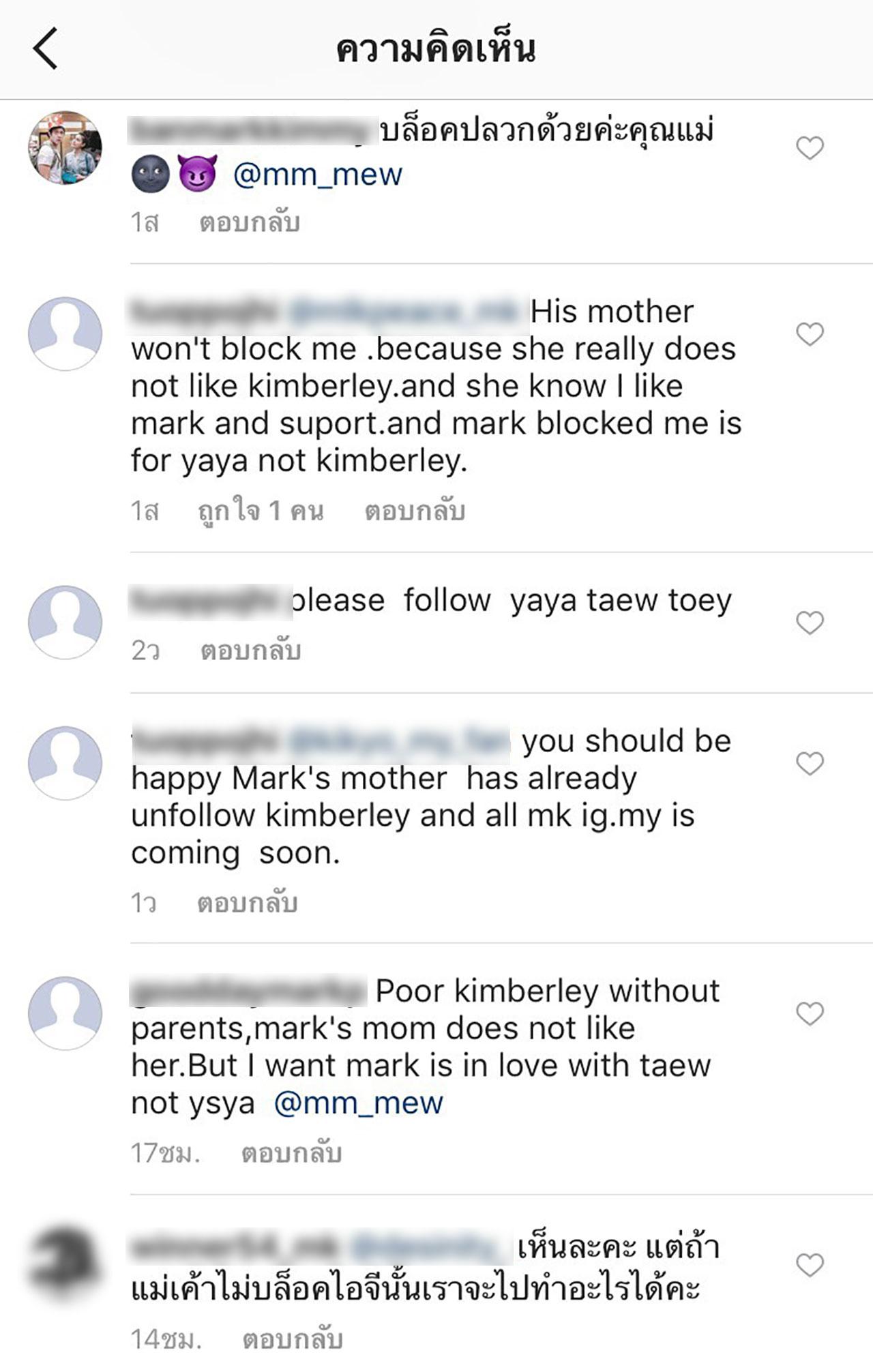Heart the "please follow yaya taew toey" comment
The width and height of the screenshot is (873, 1372).
(810, 623)
